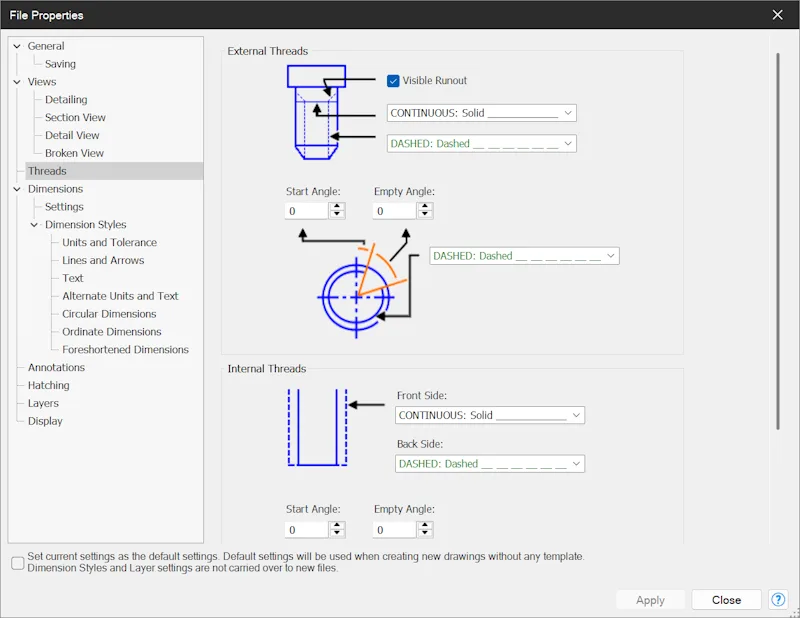800x618 pixels.
Task: Uncheck the Visible Runout checkbox
Action: pos(393,81)
